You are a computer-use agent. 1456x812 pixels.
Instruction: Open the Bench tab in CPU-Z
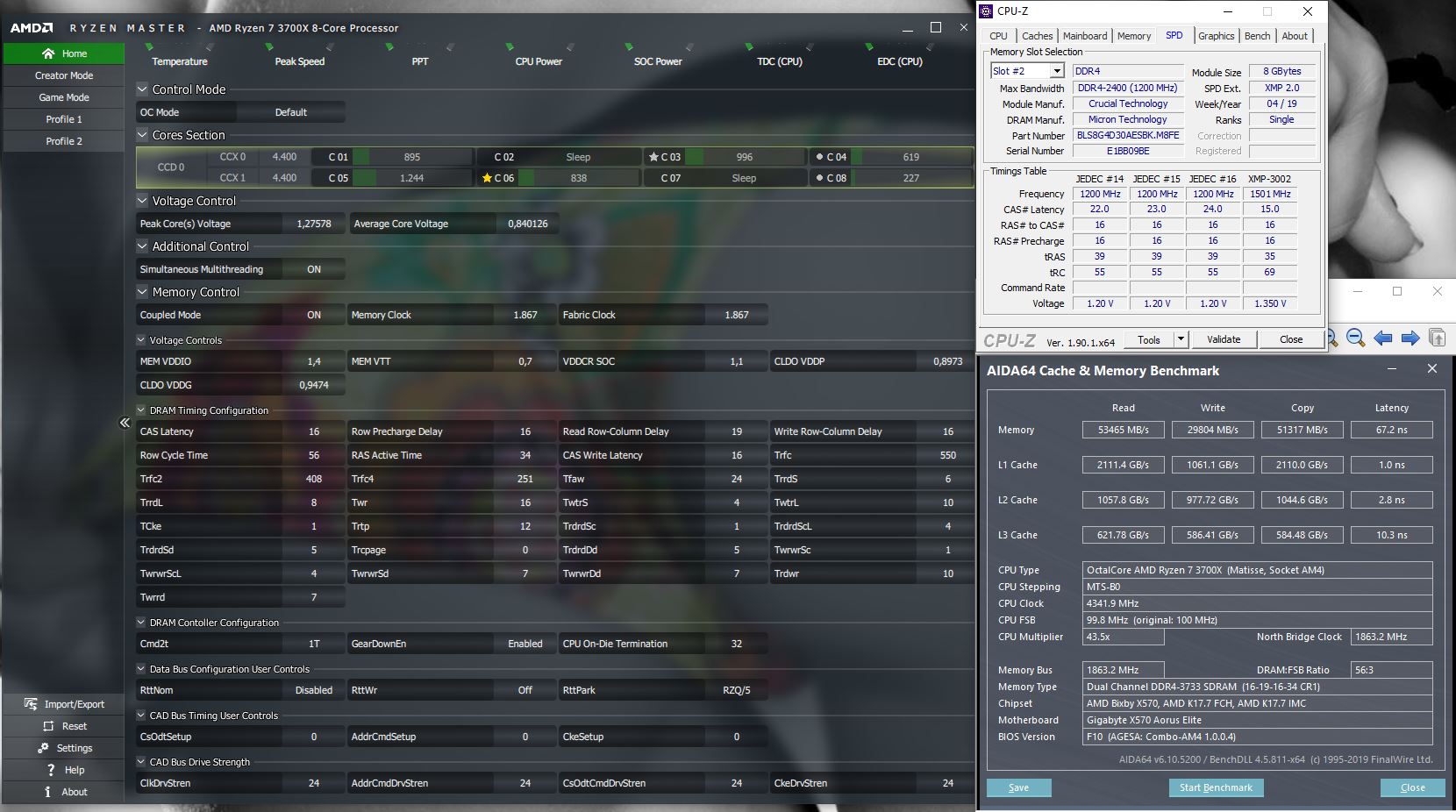[x=1257, y=36]
